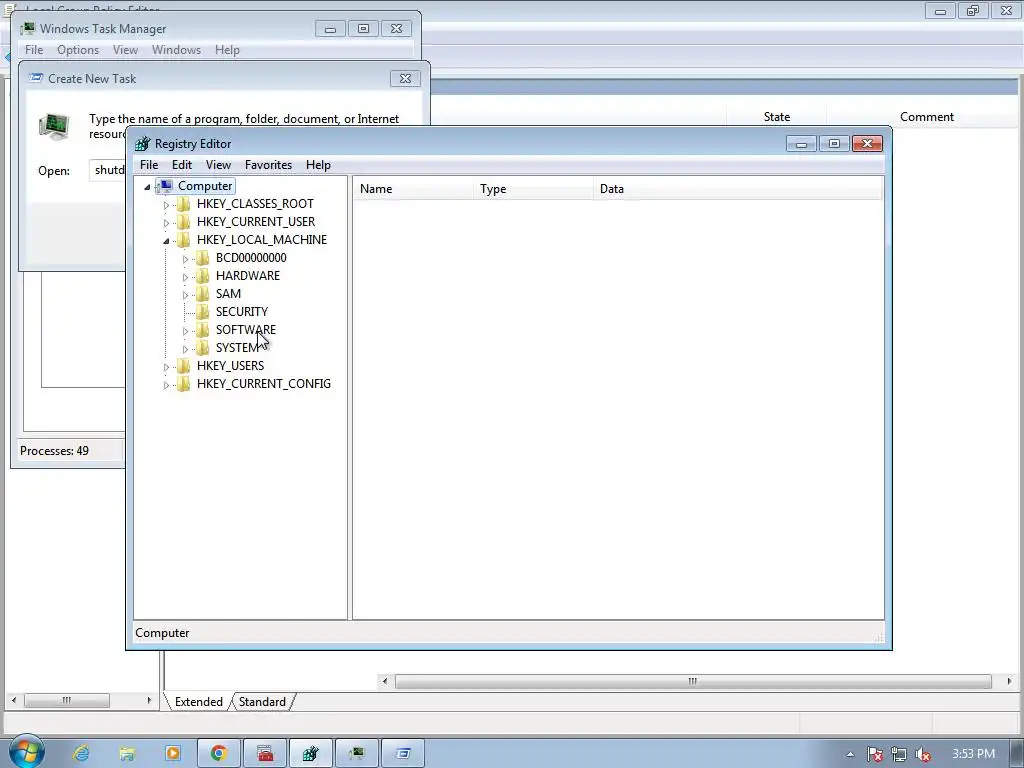
Task: Switch to the Standard tab
Action: [262, 701]
